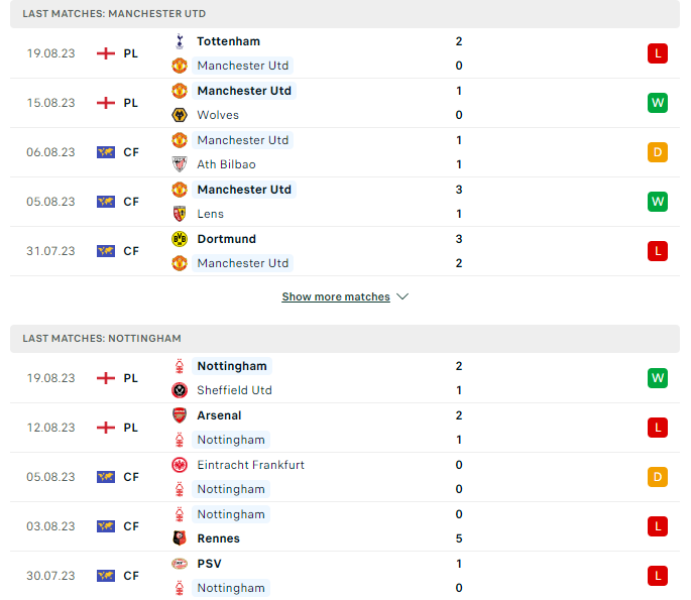Click the CF competition icon for Dortmund match
Image resolution: width=691 pixels, height=600 pixels.
coord(106,251)
